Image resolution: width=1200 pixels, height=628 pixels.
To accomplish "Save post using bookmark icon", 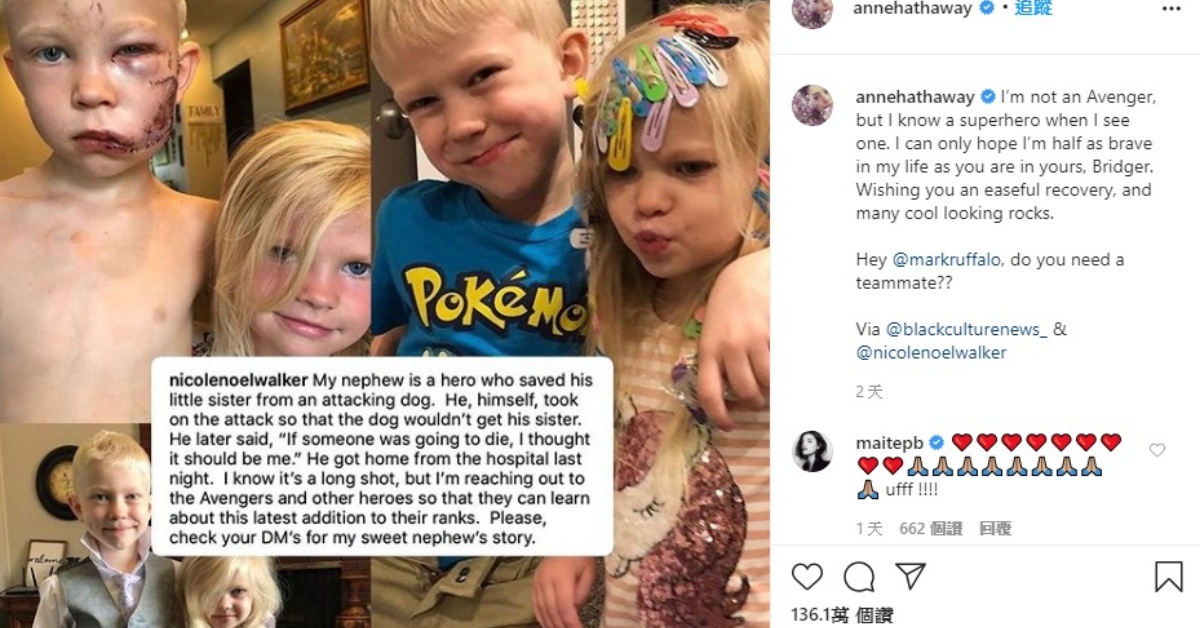I will [x=1169, y=576].
